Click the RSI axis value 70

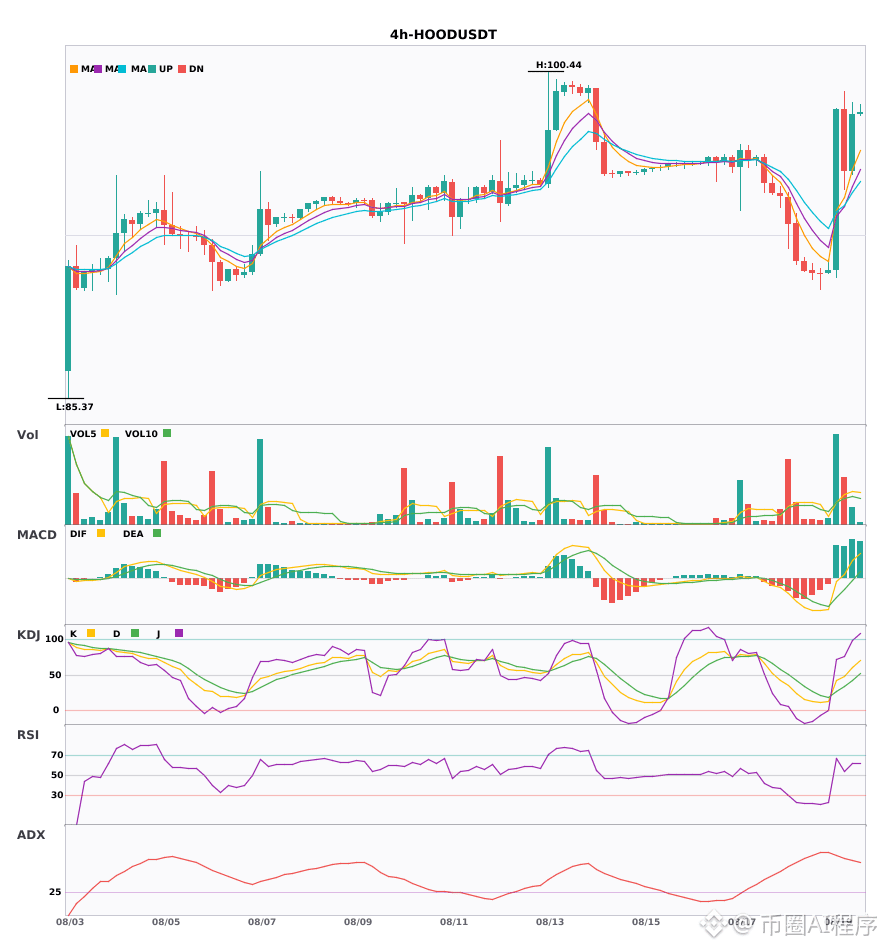click(x=57, y=755)
